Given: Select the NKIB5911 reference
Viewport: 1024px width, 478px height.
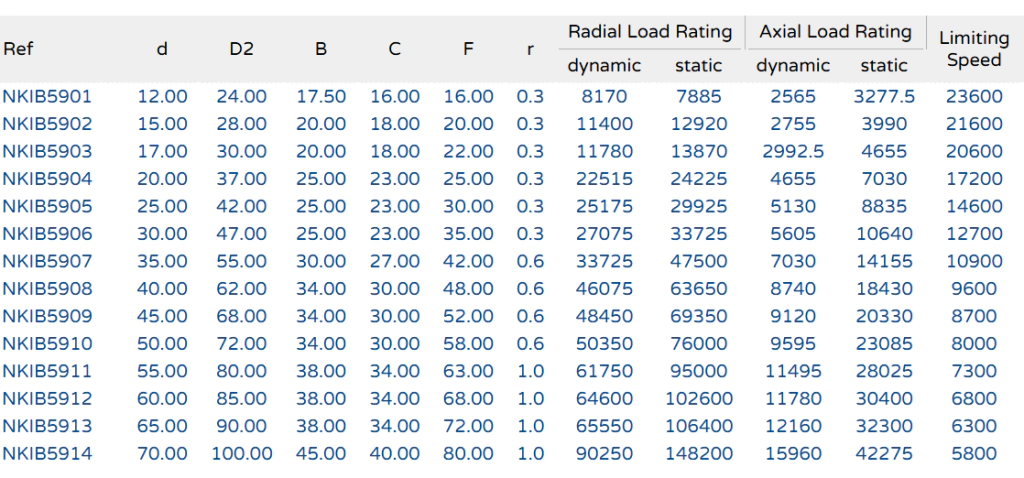Looking at the screenshot, I should point(47,371).
